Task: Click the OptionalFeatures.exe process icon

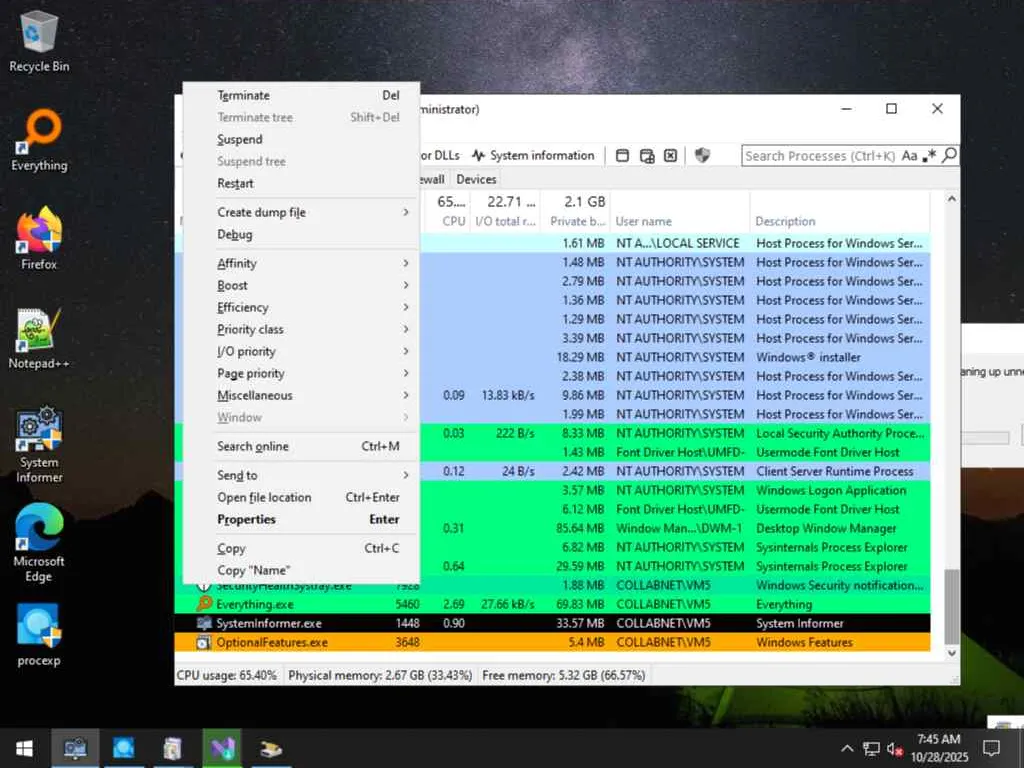Action: [x=204, y=643]
